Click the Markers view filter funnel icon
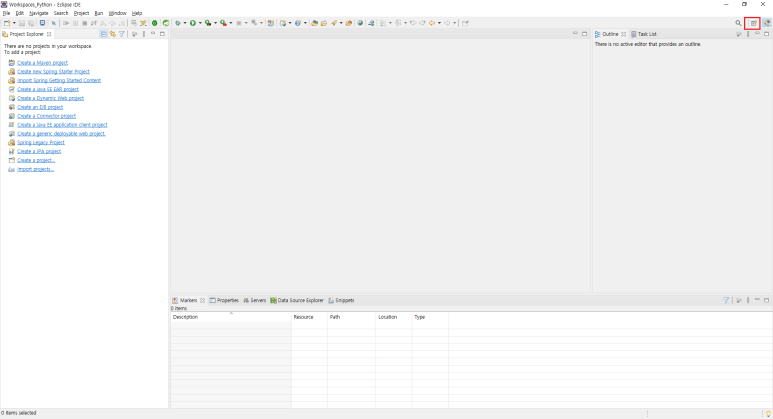This screenshot has height=419, width=773. click(726, 300)
